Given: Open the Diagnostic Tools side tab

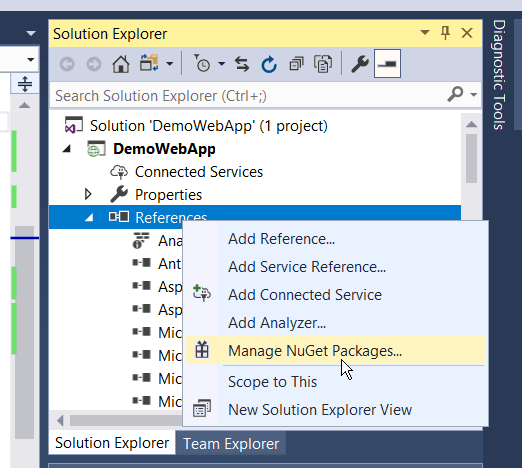Looking at the screenshot, I should [499, 75].
